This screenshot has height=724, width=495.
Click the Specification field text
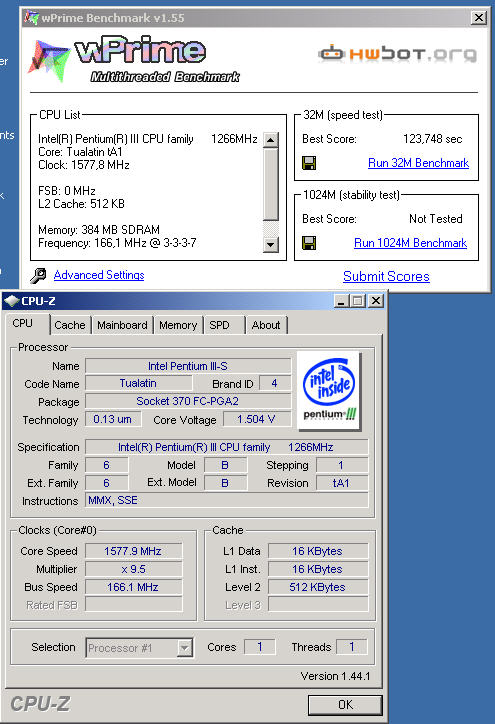pyautogui.click(x=227, y=447)
